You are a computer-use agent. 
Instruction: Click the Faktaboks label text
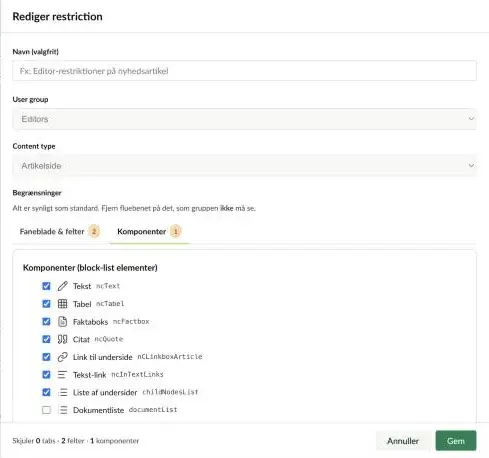90,322
